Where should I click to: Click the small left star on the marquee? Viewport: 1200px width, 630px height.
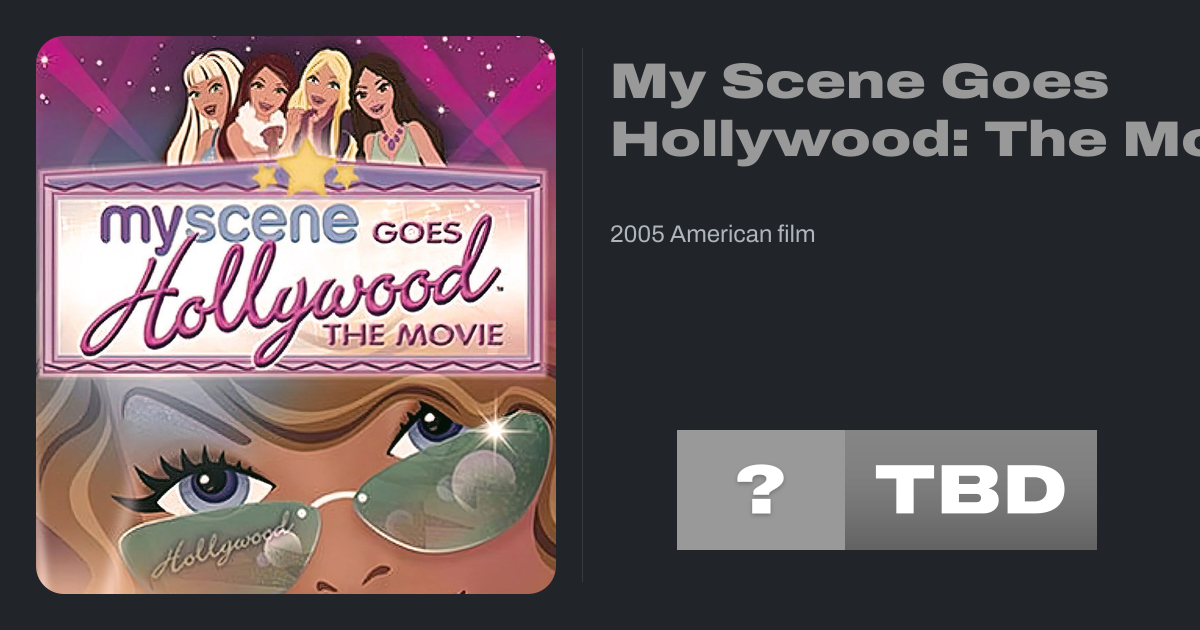pyautogui.click(x=264, y=177)
